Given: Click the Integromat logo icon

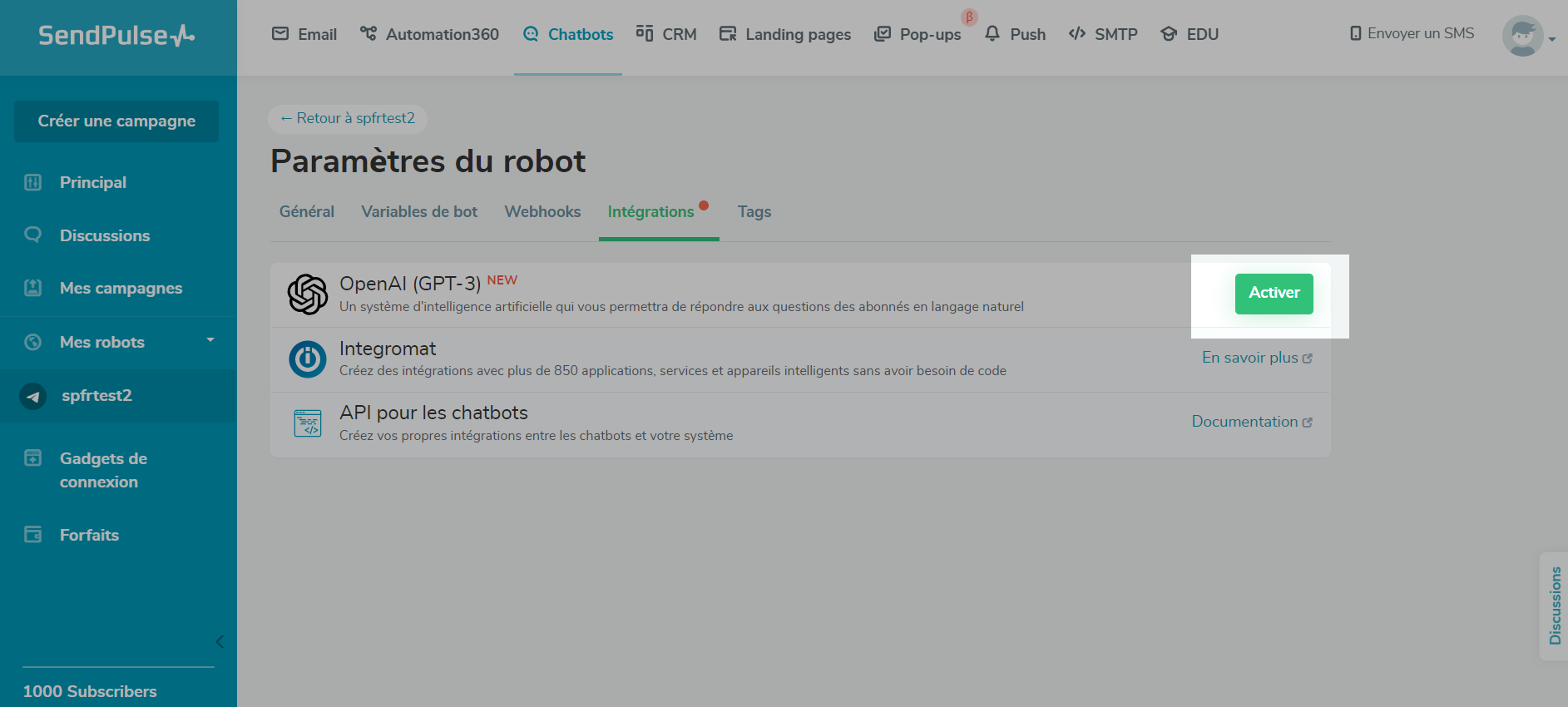Looking at the screenshot, I should pos(308,359).
